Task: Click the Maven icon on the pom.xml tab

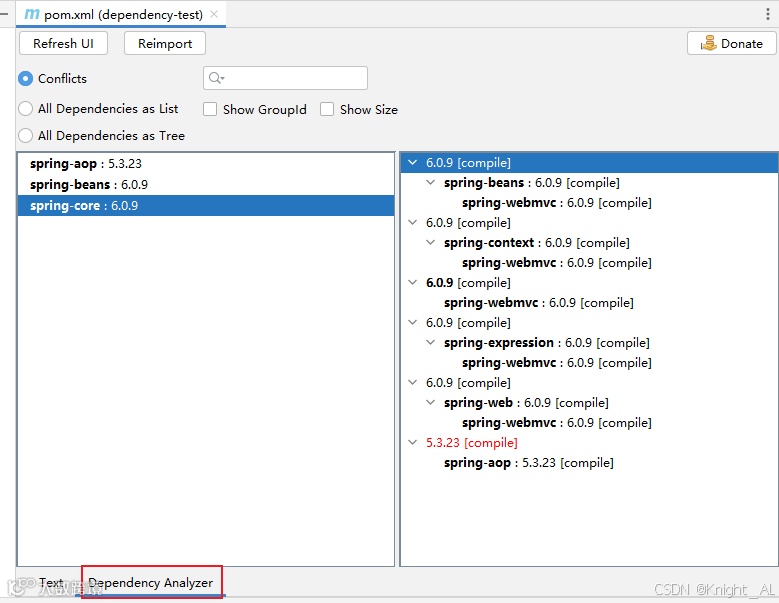Action: coord(32,14)
